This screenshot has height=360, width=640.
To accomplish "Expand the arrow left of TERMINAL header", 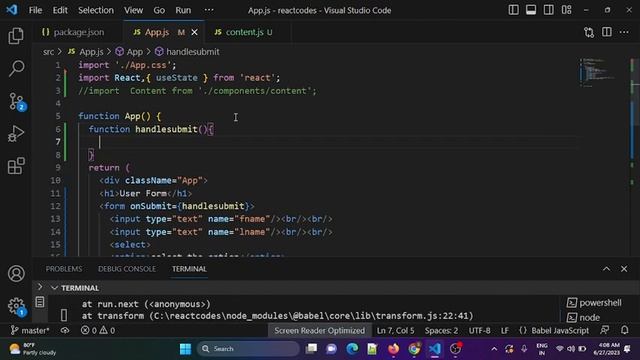I will tap(40, 287).
